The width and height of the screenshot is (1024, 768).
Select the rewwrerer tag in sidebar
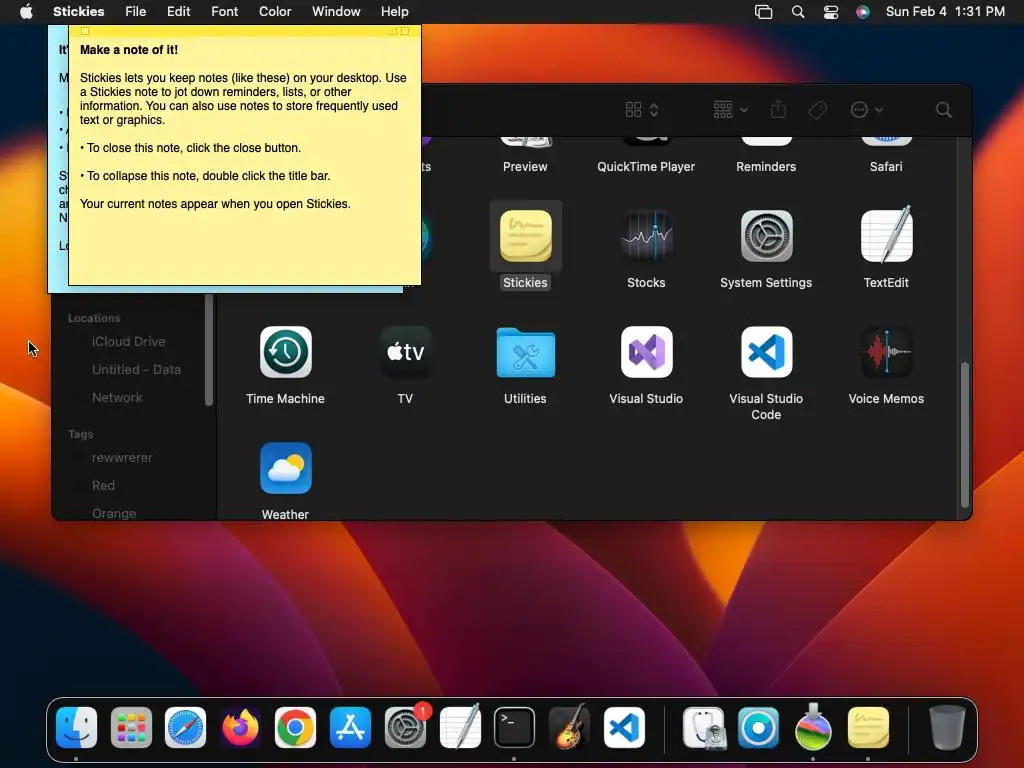click(x=122, y=458)
